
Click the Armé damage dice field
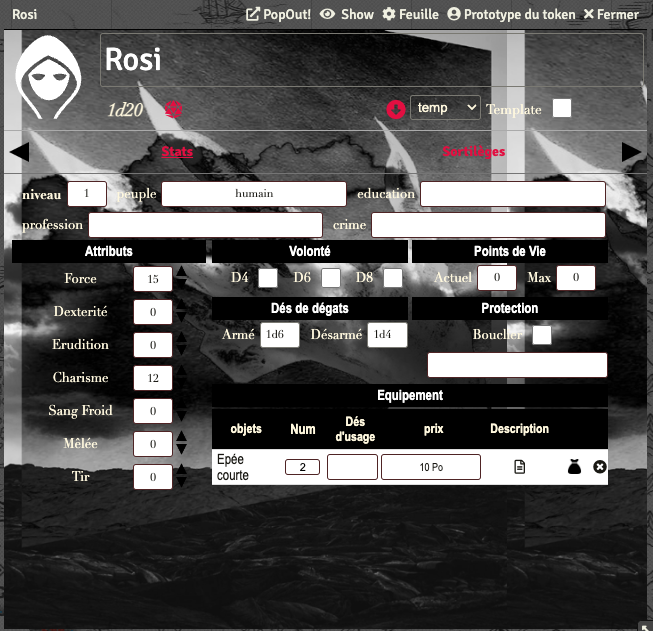coord(280,335)
